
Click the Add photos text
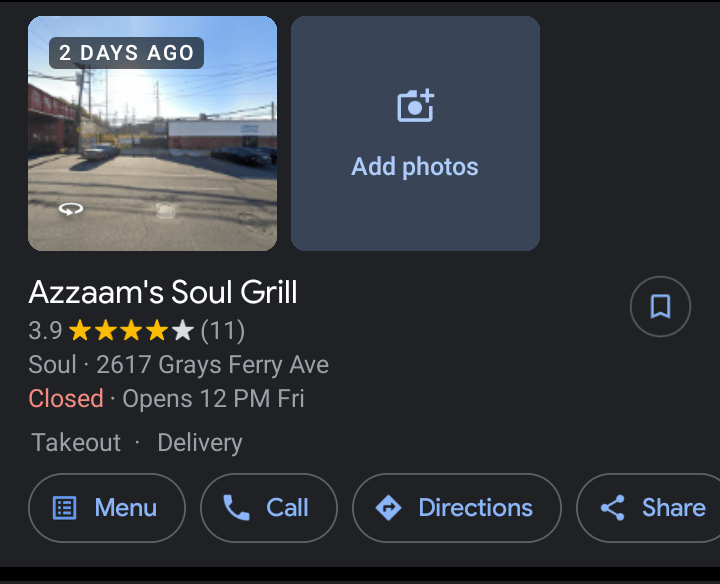[415, 167]
